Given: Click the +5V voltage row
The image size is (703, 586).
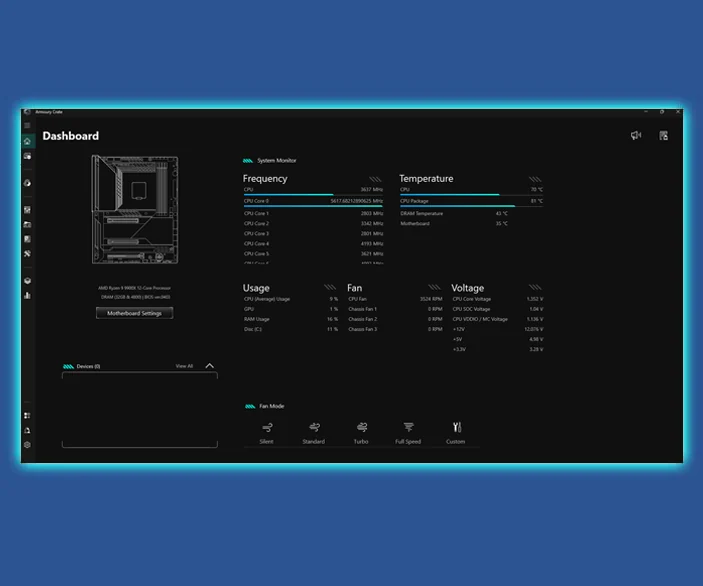Looking at the screenshot, I should point(498,339).
